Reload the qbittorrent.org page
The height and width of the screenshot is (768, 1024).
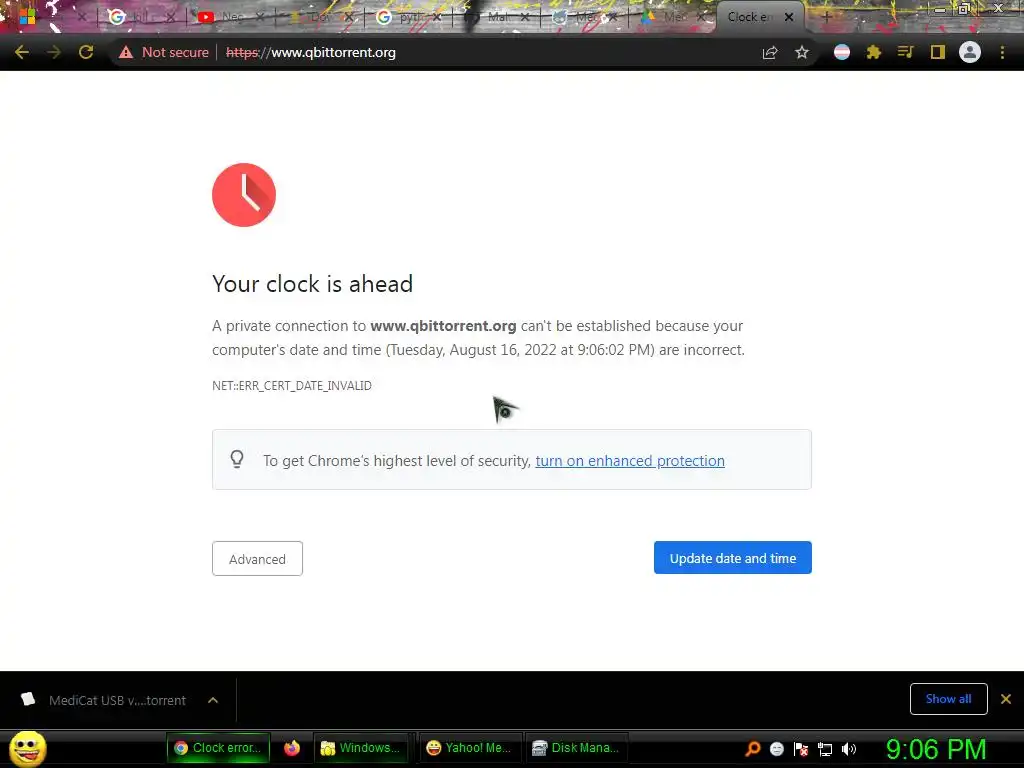(x=86, y=52)
